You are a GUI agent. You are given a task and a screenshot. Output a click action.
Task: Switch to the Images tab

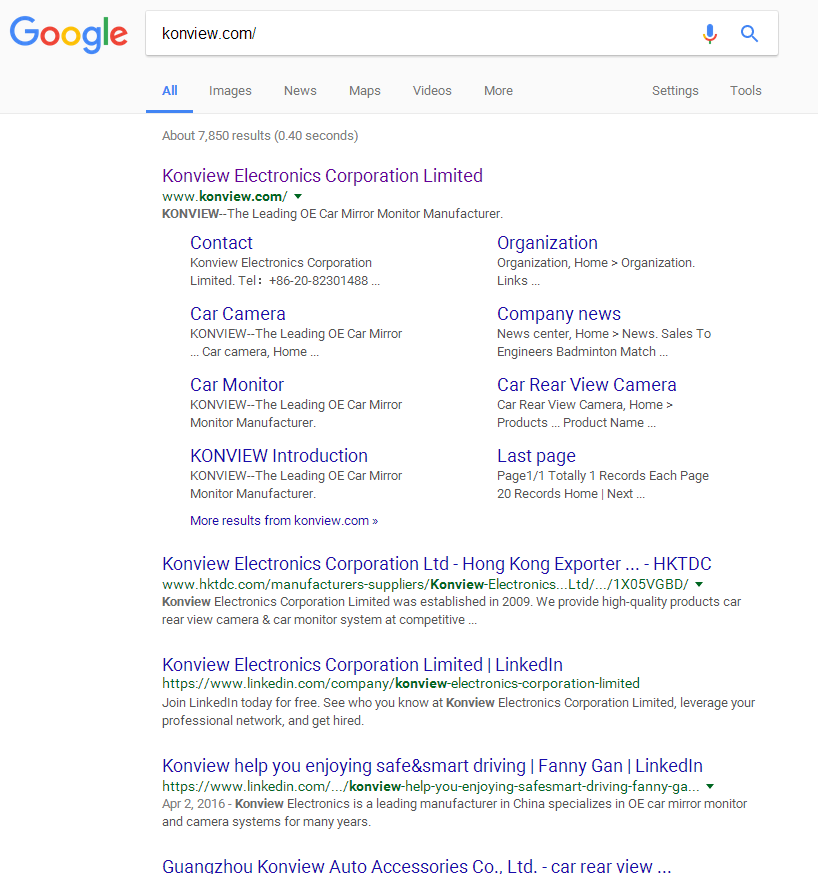click(230, 91)
